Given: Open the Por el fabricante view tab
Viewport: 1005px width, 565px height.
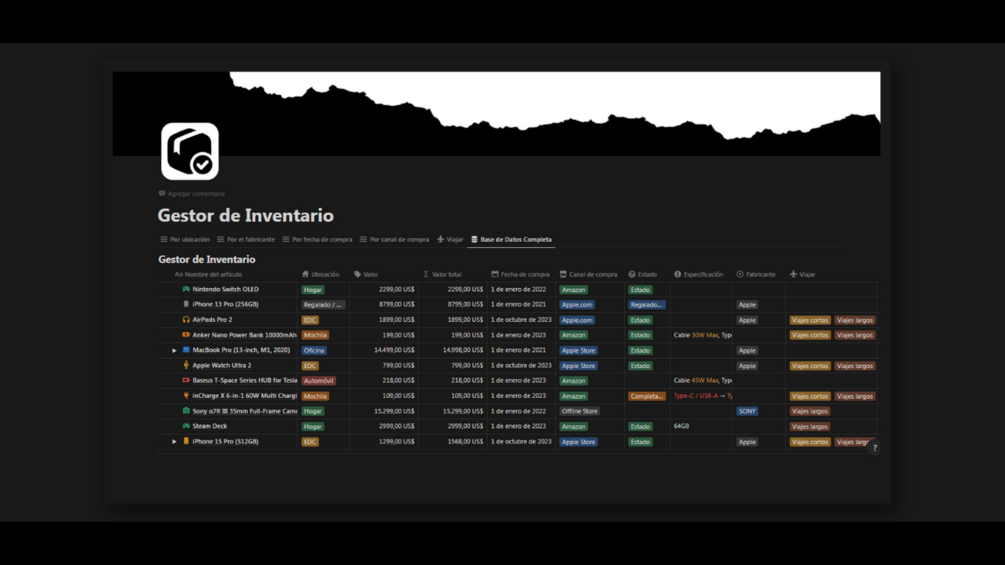Looking at the screenshot, I should [245, 240].
